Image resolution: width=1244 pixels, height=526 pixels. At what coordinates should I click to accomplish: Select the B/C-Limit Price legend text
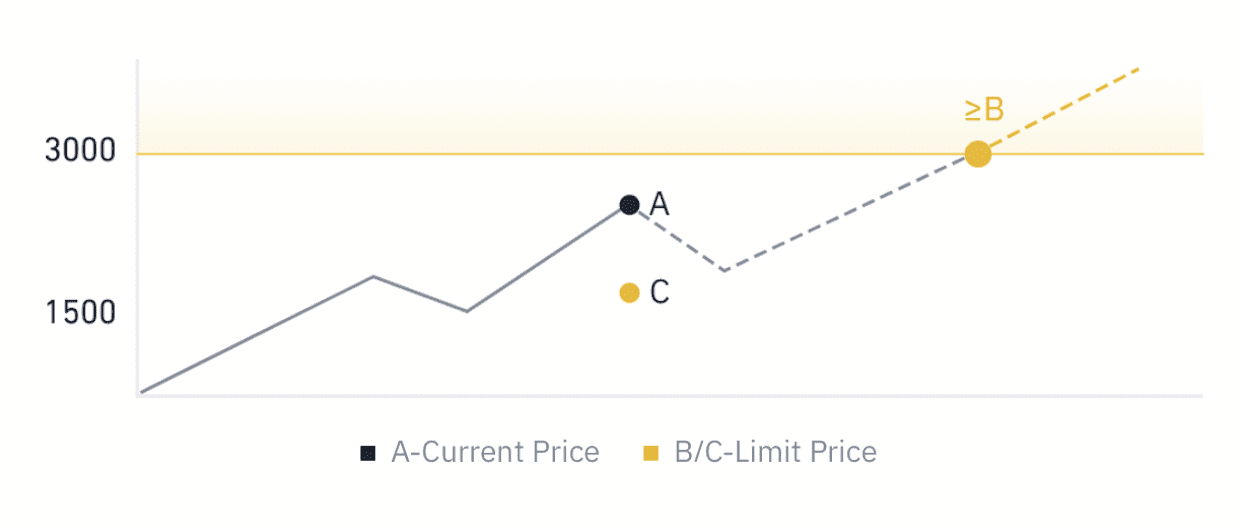click(x=775, y=453)
